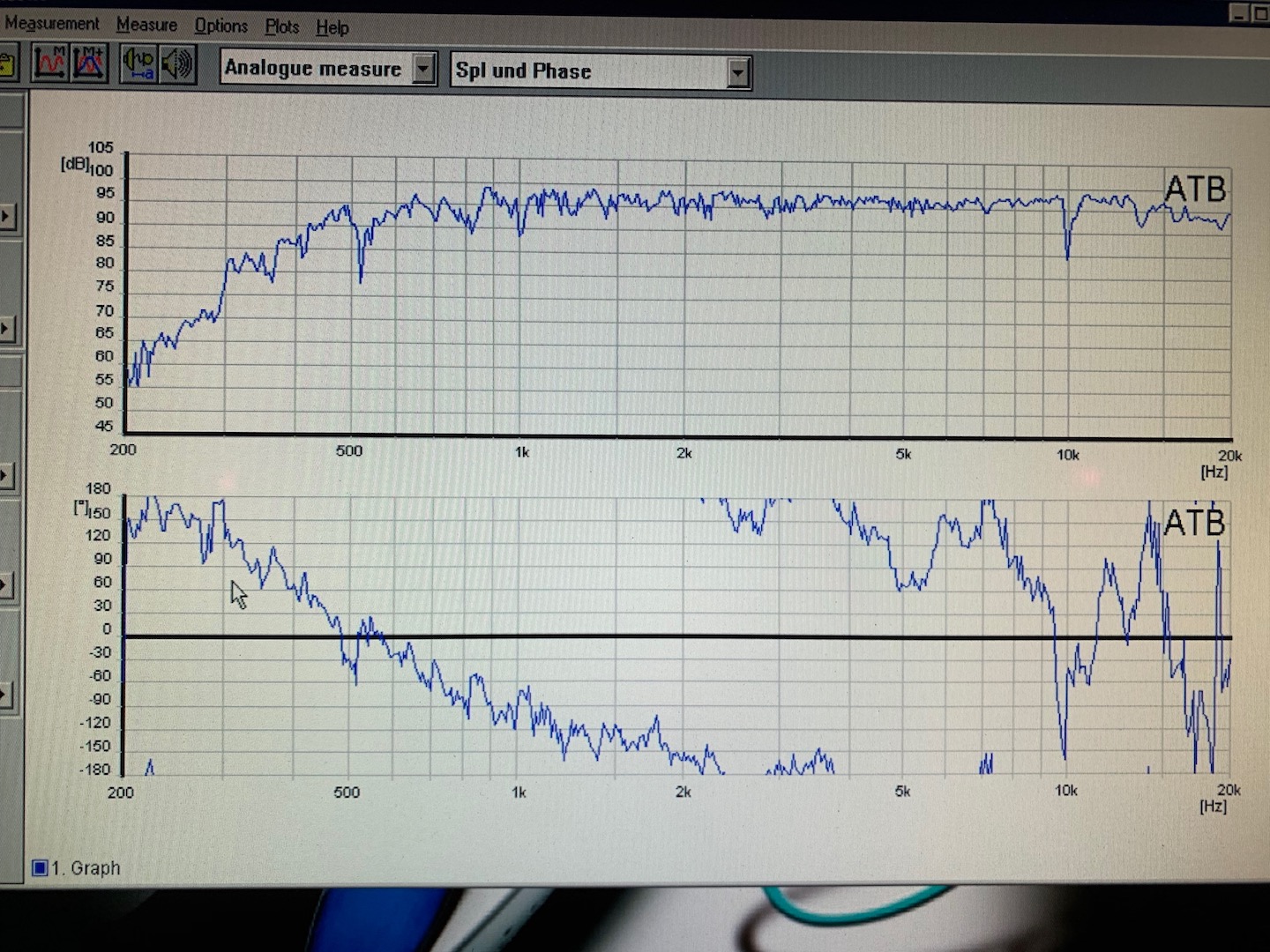Click the '1. Graph' legend label
The height and width of the screenshot is (952, 1270).
click(86, 868)
